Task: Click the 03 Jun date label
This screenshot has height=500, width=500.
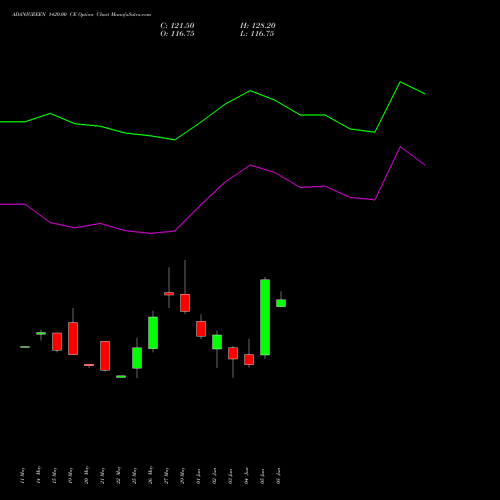Action: (230, 476)
